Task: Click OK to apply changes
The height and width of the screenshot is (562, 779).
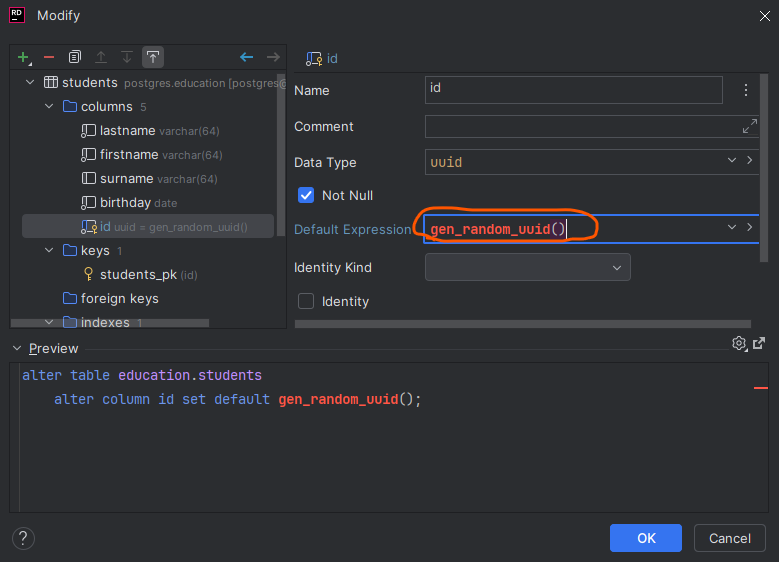Action: click(646, 538)
